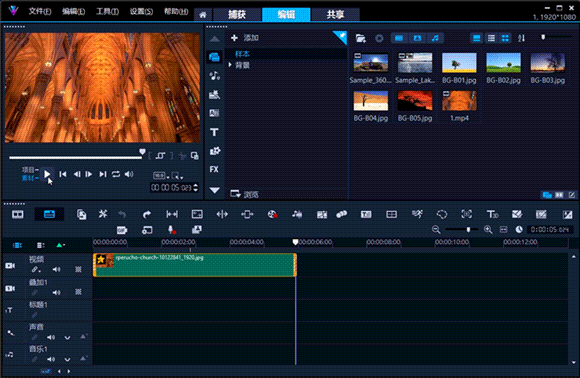Play the preview video
Screen dimensions: 580x378
pos(47,174)
